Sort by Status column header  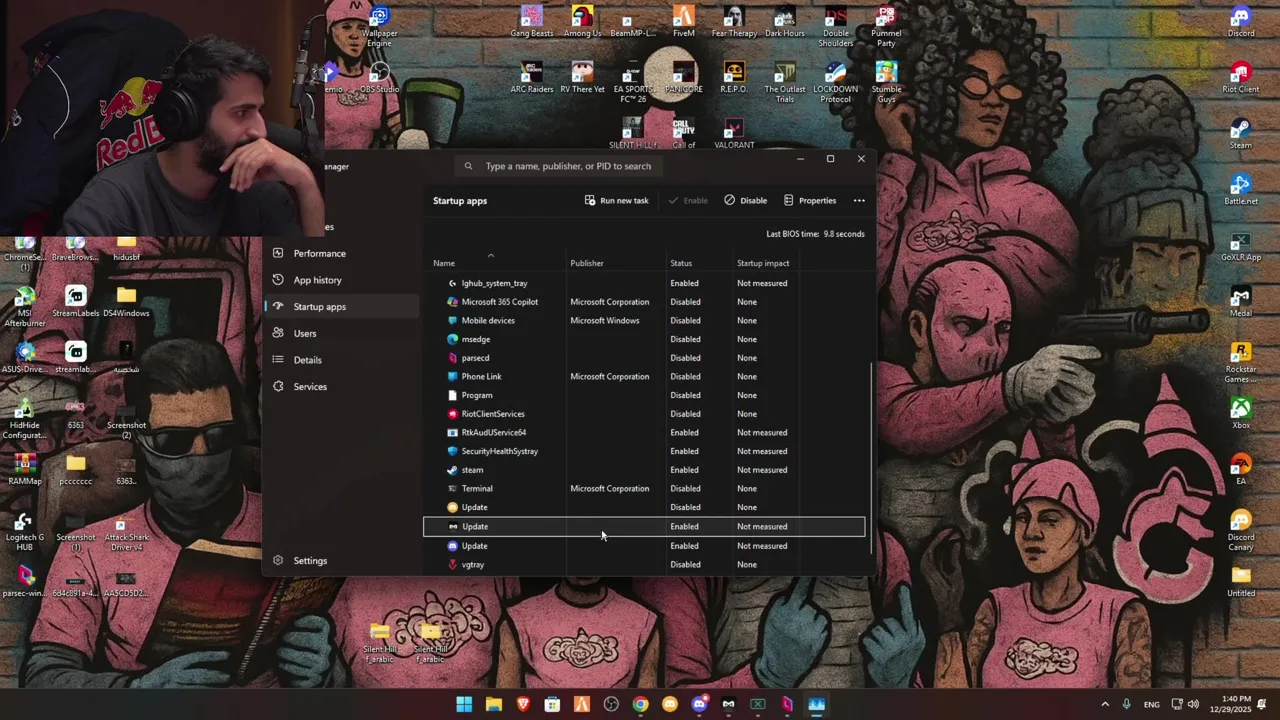coord(681,263)
